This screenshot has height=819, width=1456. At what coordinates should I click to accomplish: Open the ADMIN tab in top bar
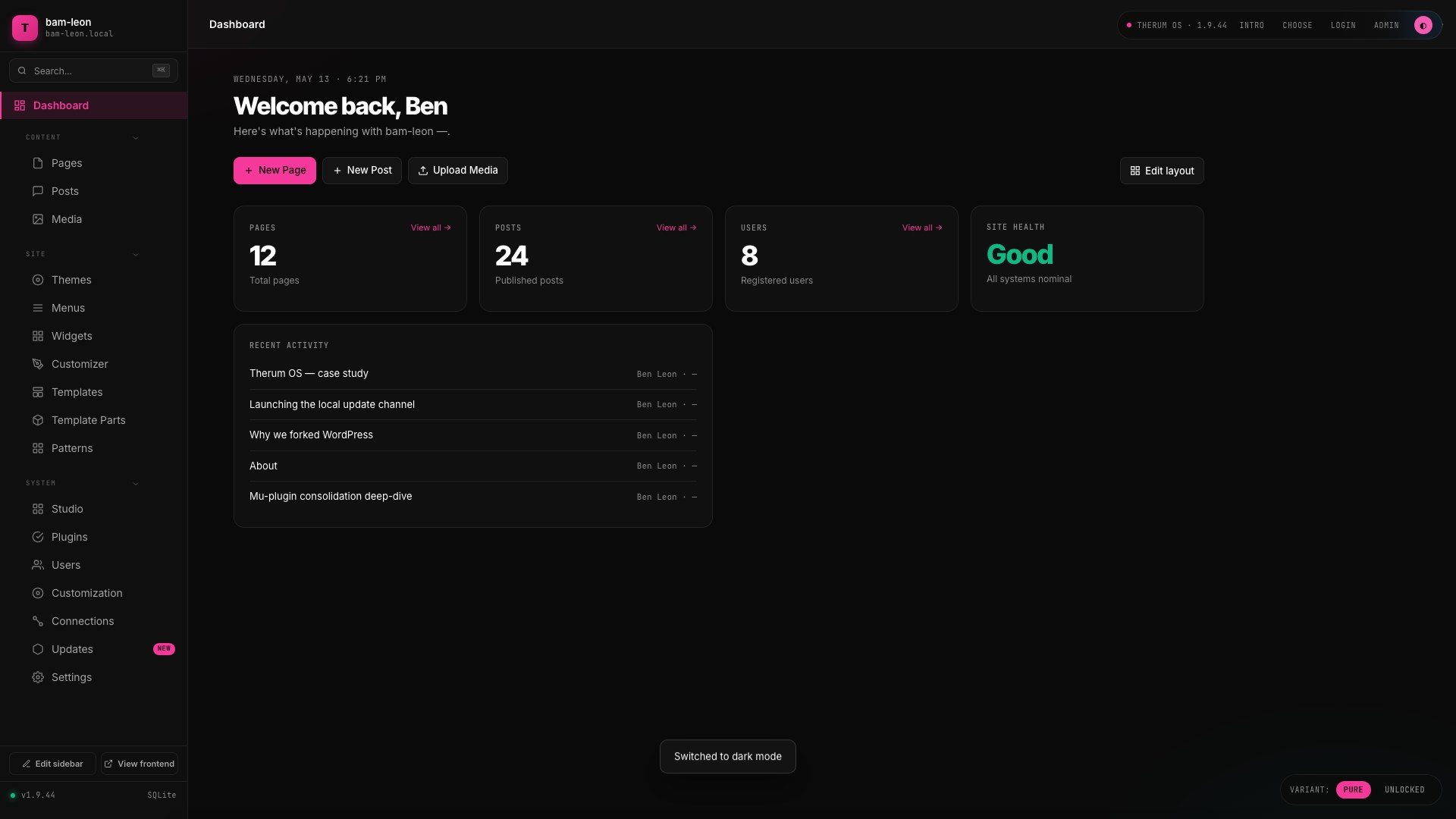point(1386,25)
